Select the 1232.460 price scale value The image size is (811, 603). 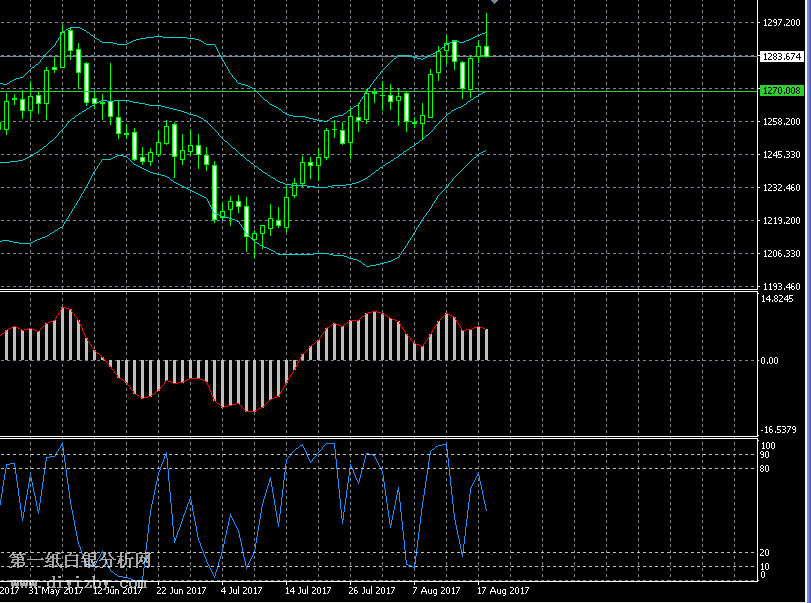tap(782, 188)
